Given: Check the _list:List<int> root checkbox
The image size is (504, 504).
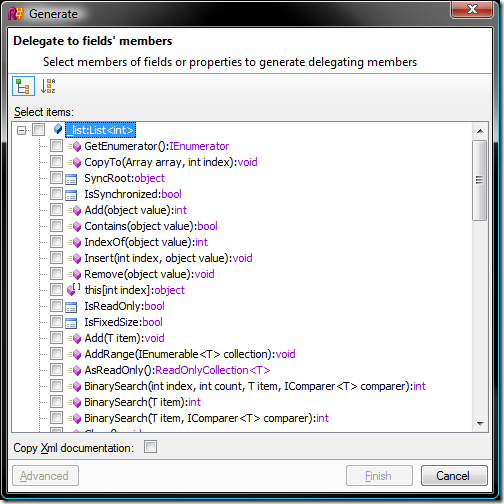Looking at the screenshot, I should tap(38, 130).
